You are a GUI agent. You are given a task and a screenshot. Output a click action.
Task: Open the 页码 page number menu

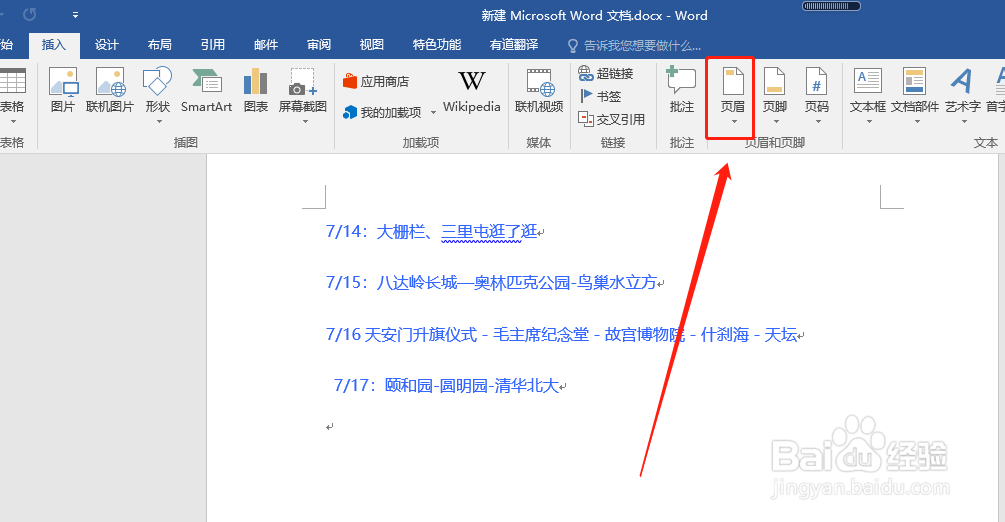[x=817, y=96]
